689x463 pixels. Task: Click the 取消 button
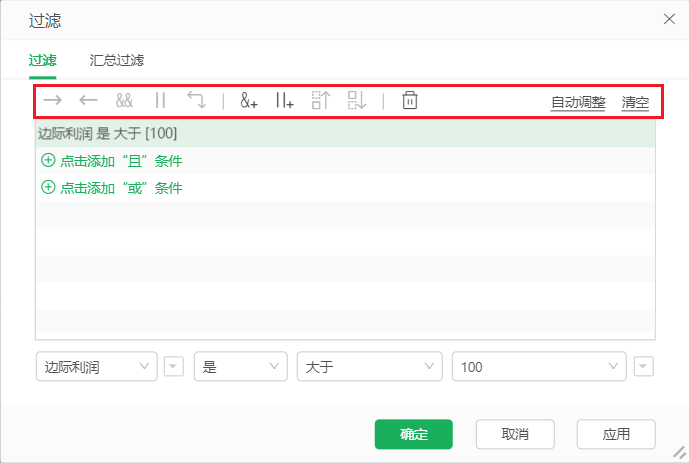515,434
